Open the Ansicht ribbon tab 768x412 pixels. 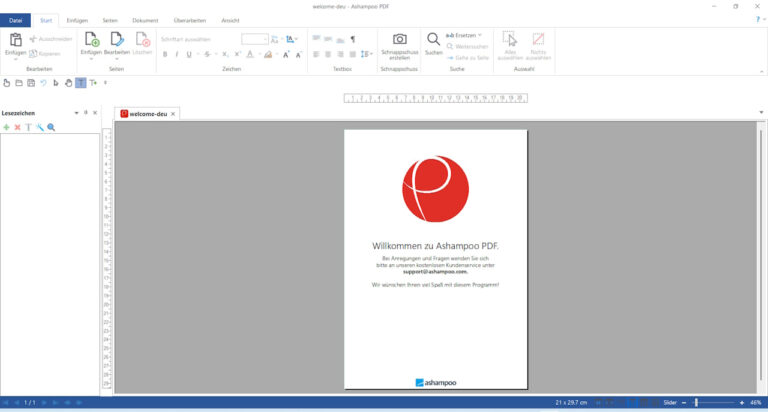(x=230, y=21)
